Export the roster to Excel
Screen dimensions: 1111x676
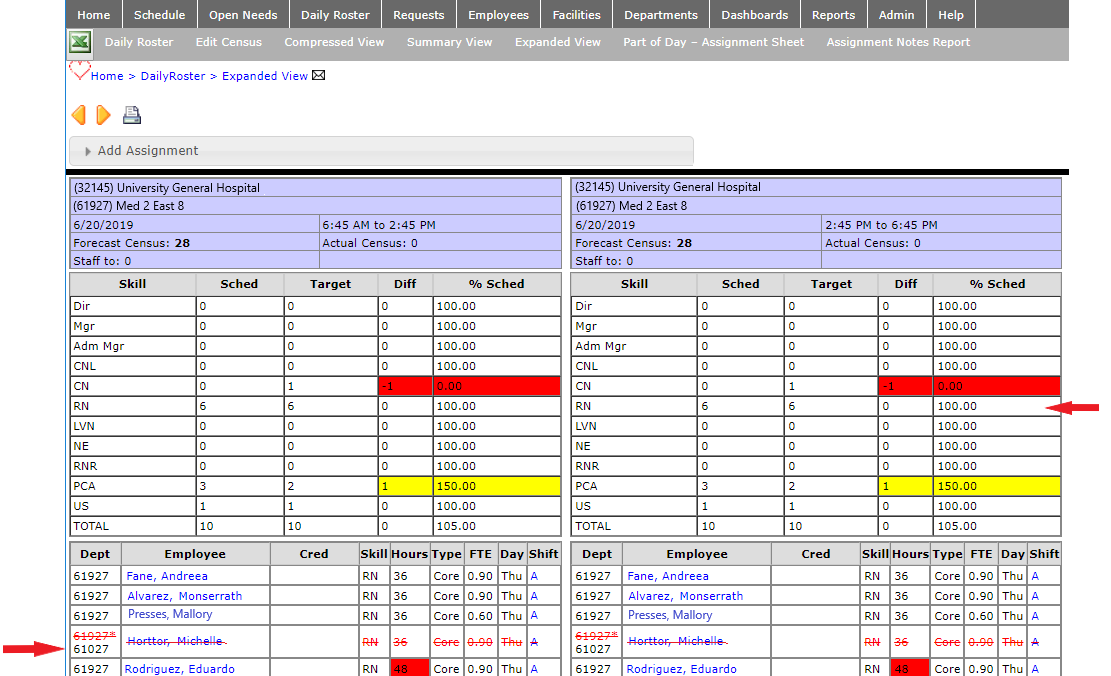[80, 43]
